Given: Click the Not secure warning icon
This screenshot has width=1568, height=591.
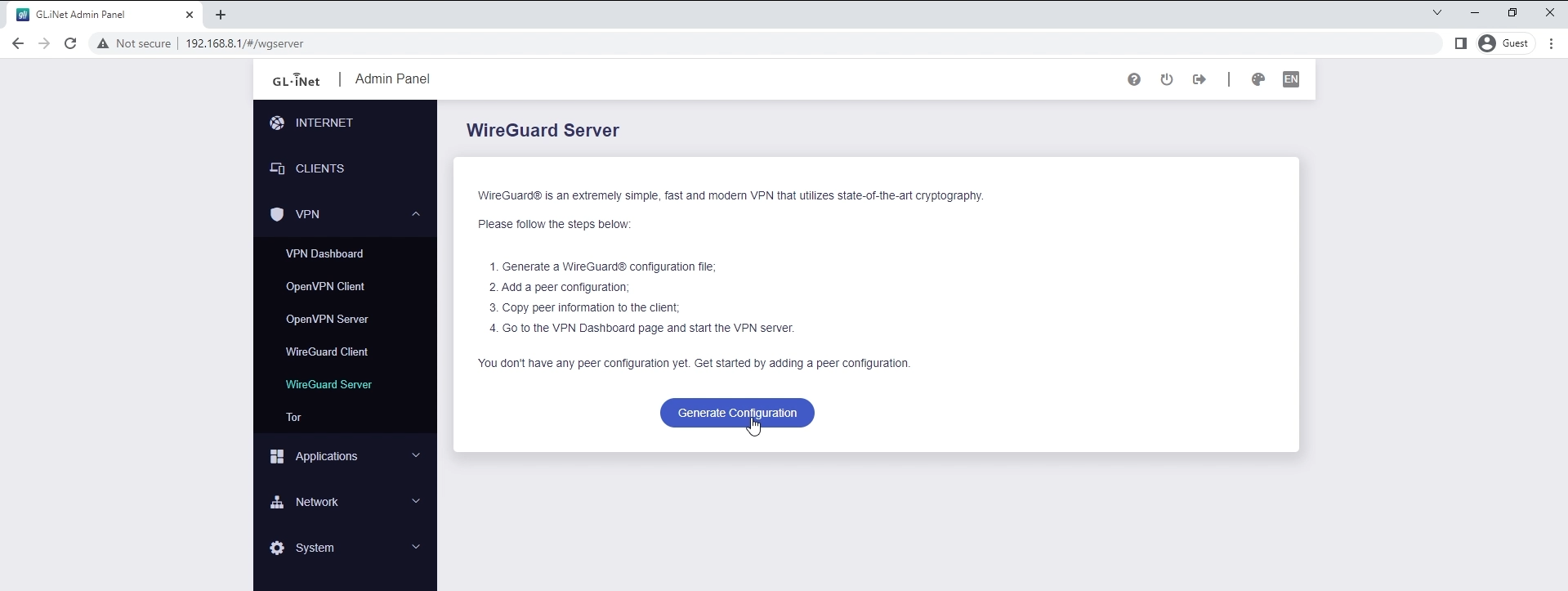Looking at the screenshot, I should [103, 43].
